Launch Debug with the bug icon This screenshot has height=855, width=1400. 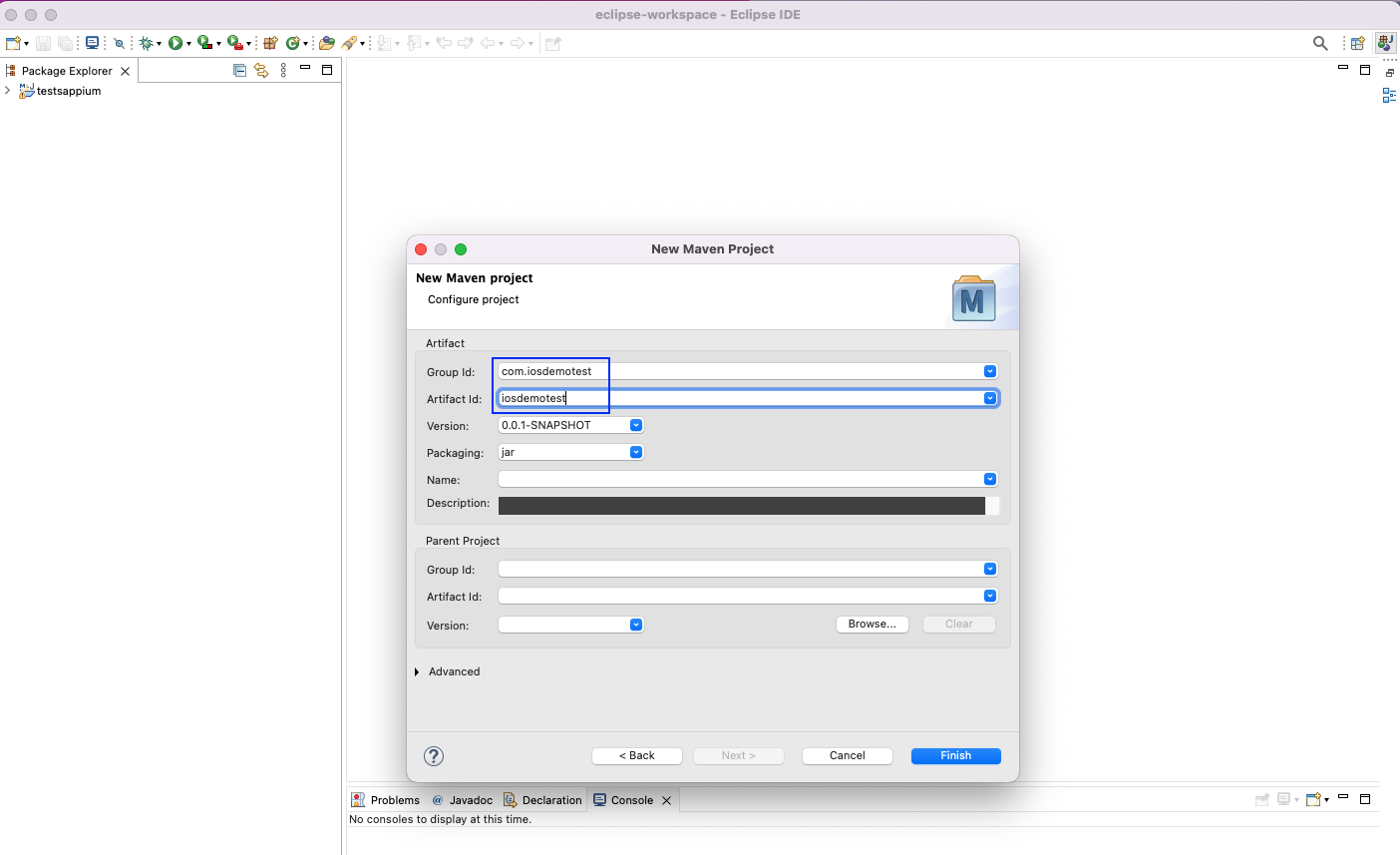point(146,43)
